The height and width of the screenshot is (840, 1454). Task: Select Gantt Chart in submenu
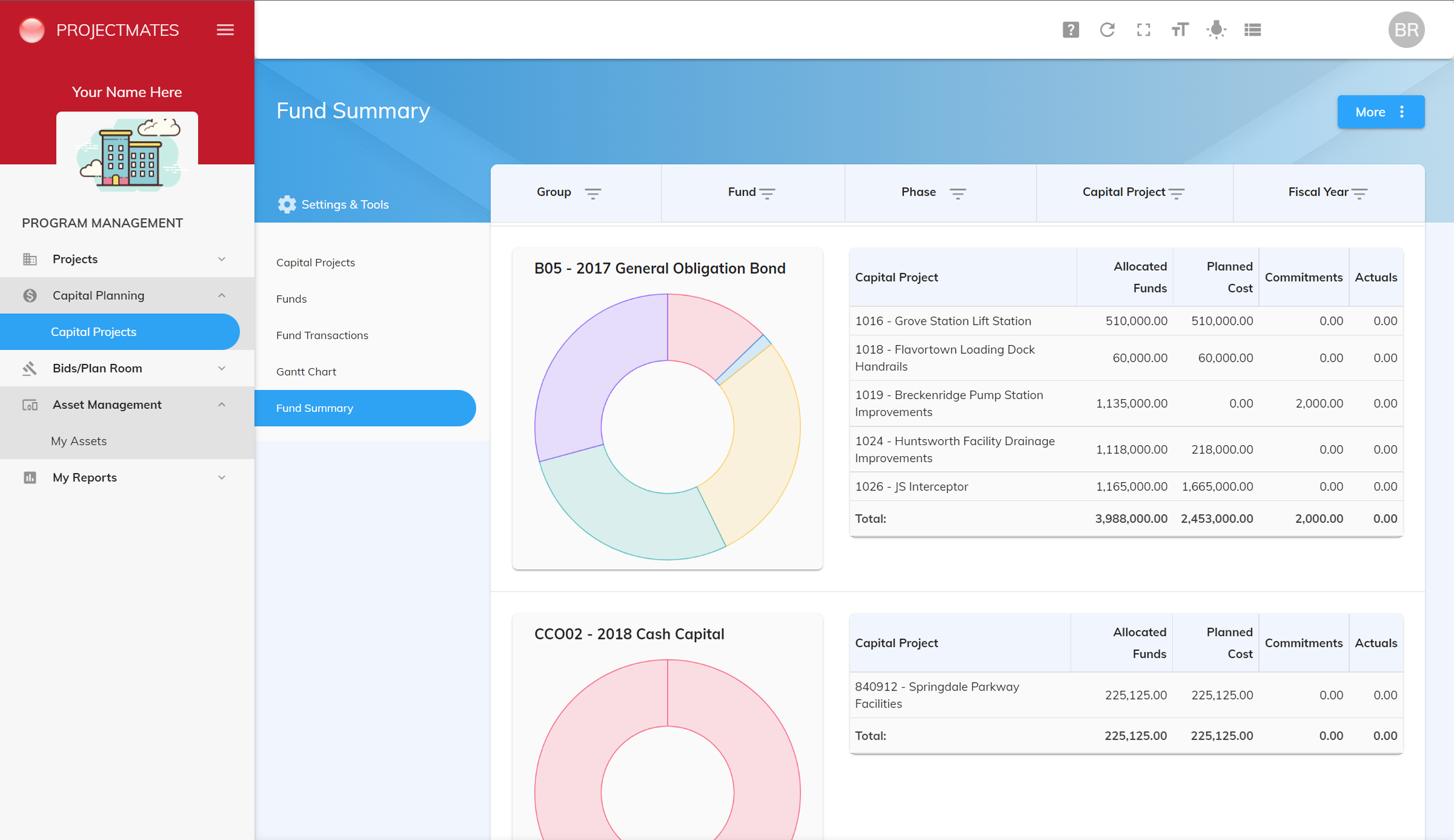306,371
